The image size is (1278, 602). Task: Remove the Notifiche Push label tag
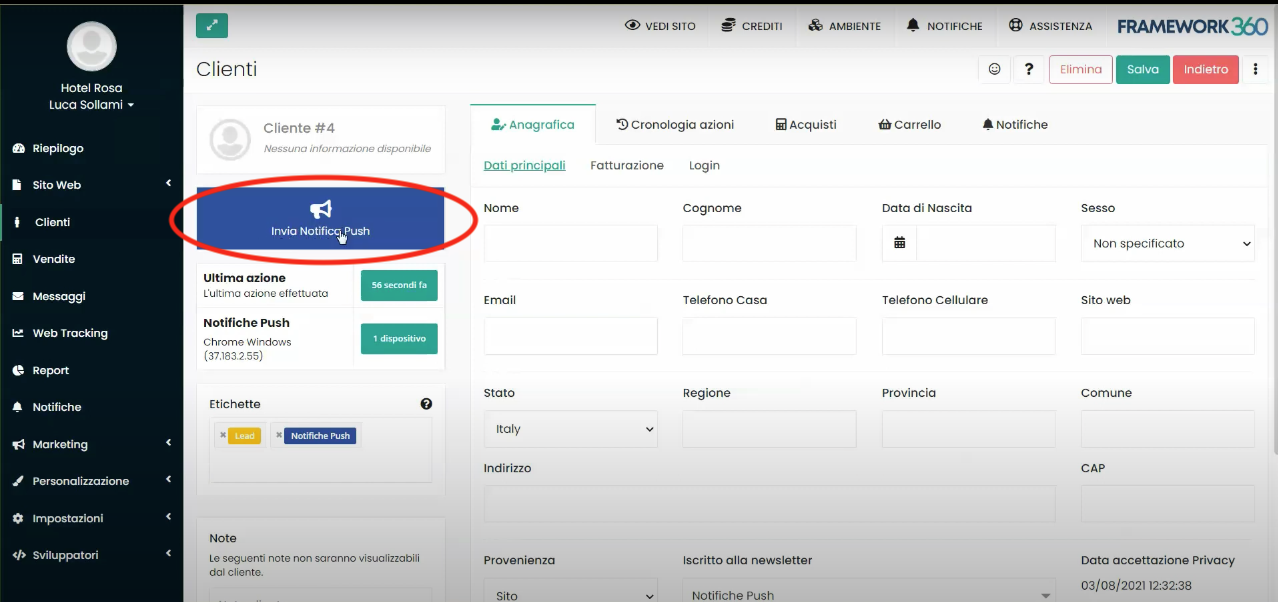(279, 436)
